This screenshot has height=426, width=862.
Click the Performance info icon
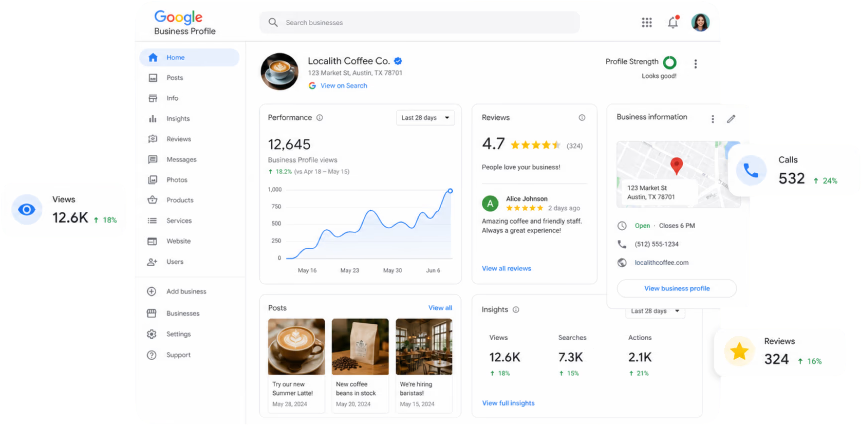319,118
